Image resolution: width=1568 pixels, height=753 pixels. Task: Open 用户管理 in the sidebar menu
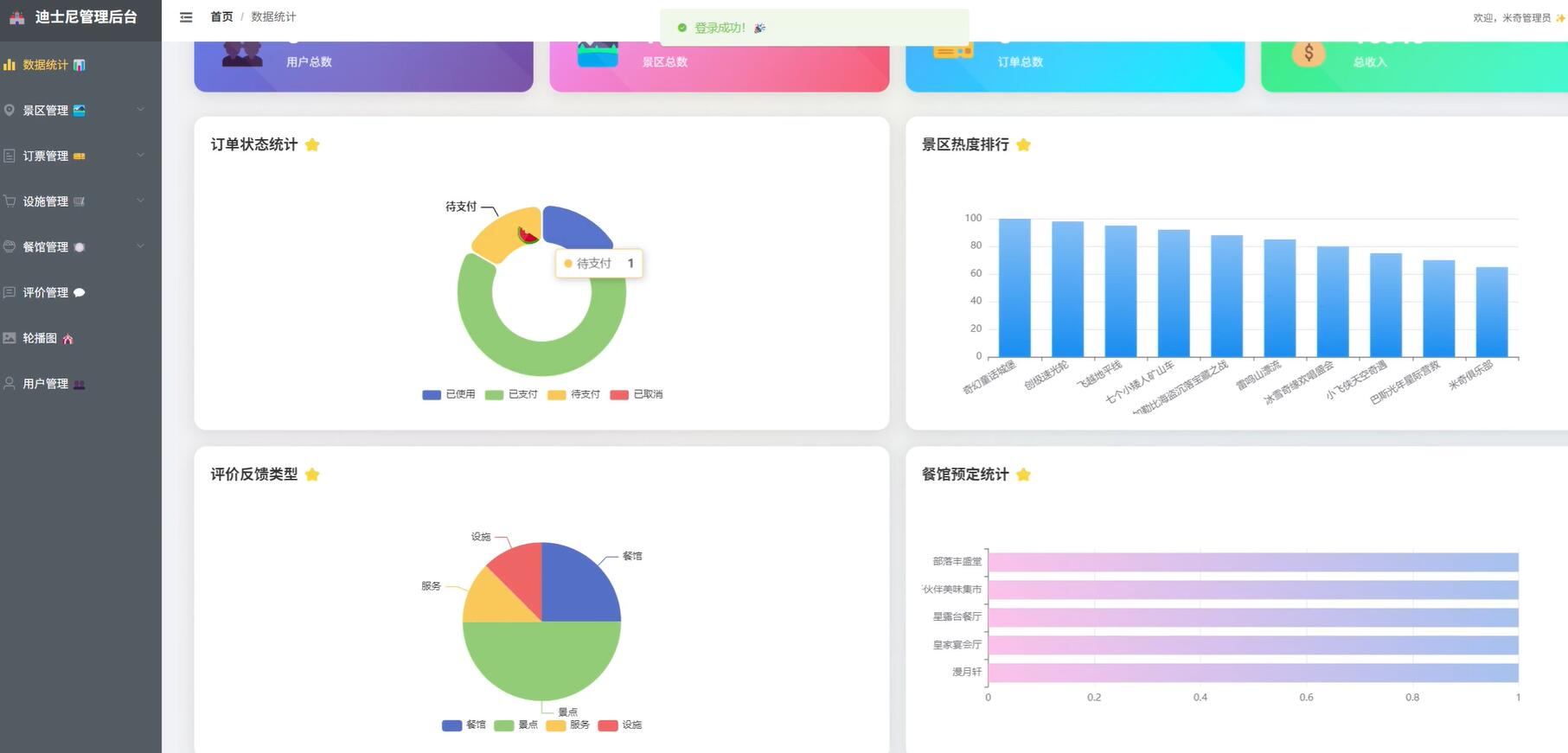80,383
